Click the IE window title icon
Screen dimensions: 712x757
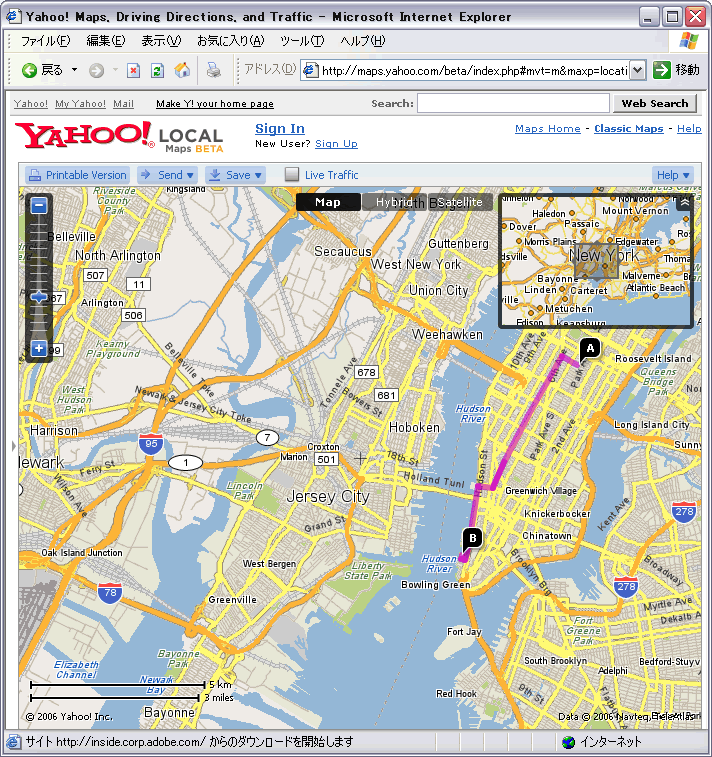[14, 16]
